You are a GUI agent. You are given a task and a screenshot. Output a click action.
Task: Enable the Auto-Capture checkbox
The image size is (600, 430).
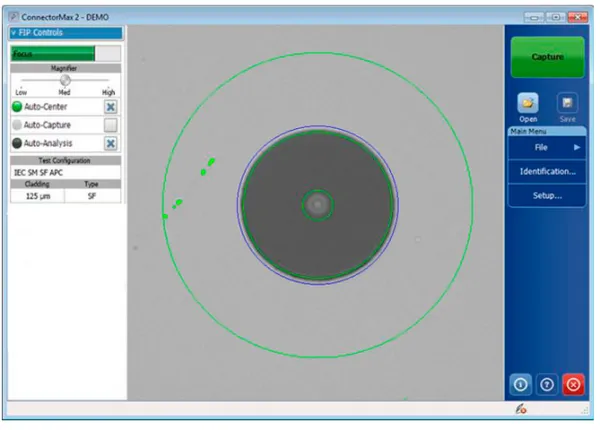[x=111, y=125]
